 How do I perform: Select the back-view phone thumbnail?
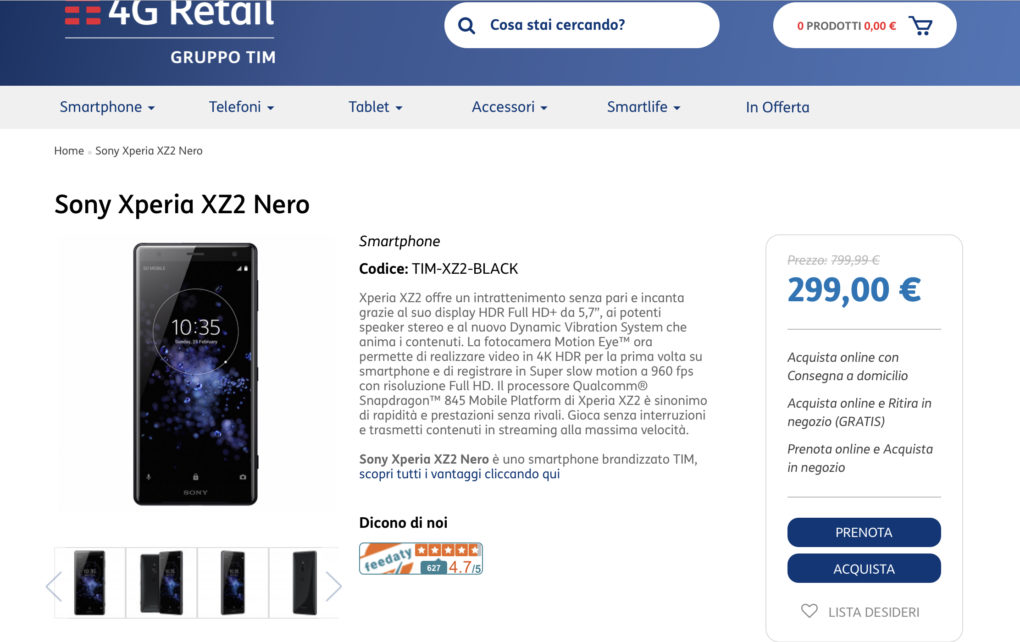[304, 583]
